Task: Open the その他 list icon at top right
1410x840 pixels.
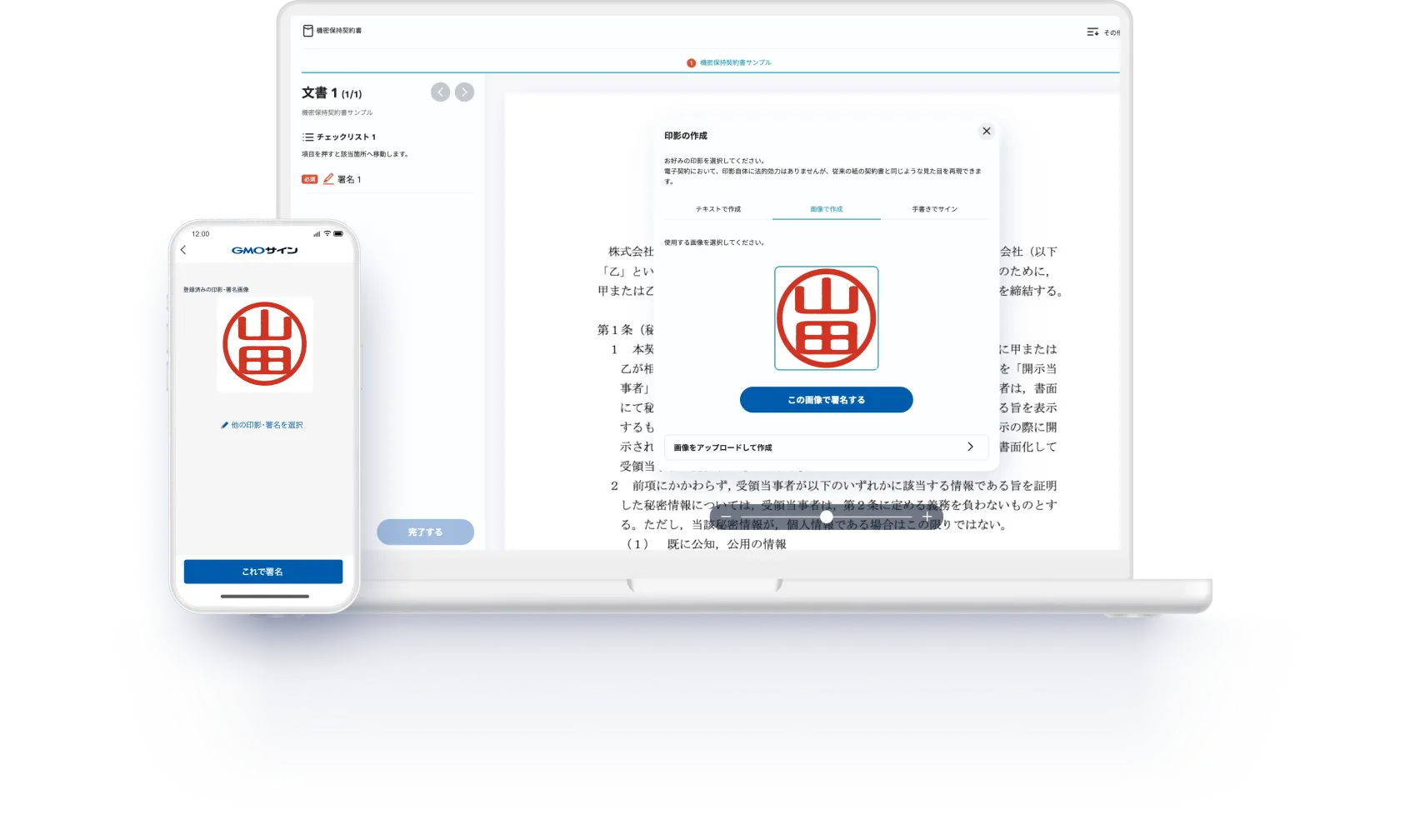Action: [1092, 30]
